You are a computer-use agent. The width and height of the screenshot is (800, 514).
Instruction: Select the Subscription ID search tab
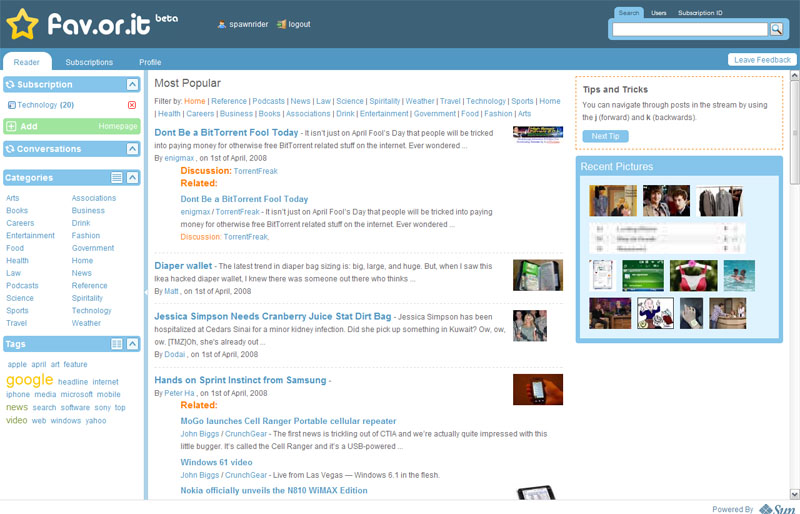click(x=699, y=13)
